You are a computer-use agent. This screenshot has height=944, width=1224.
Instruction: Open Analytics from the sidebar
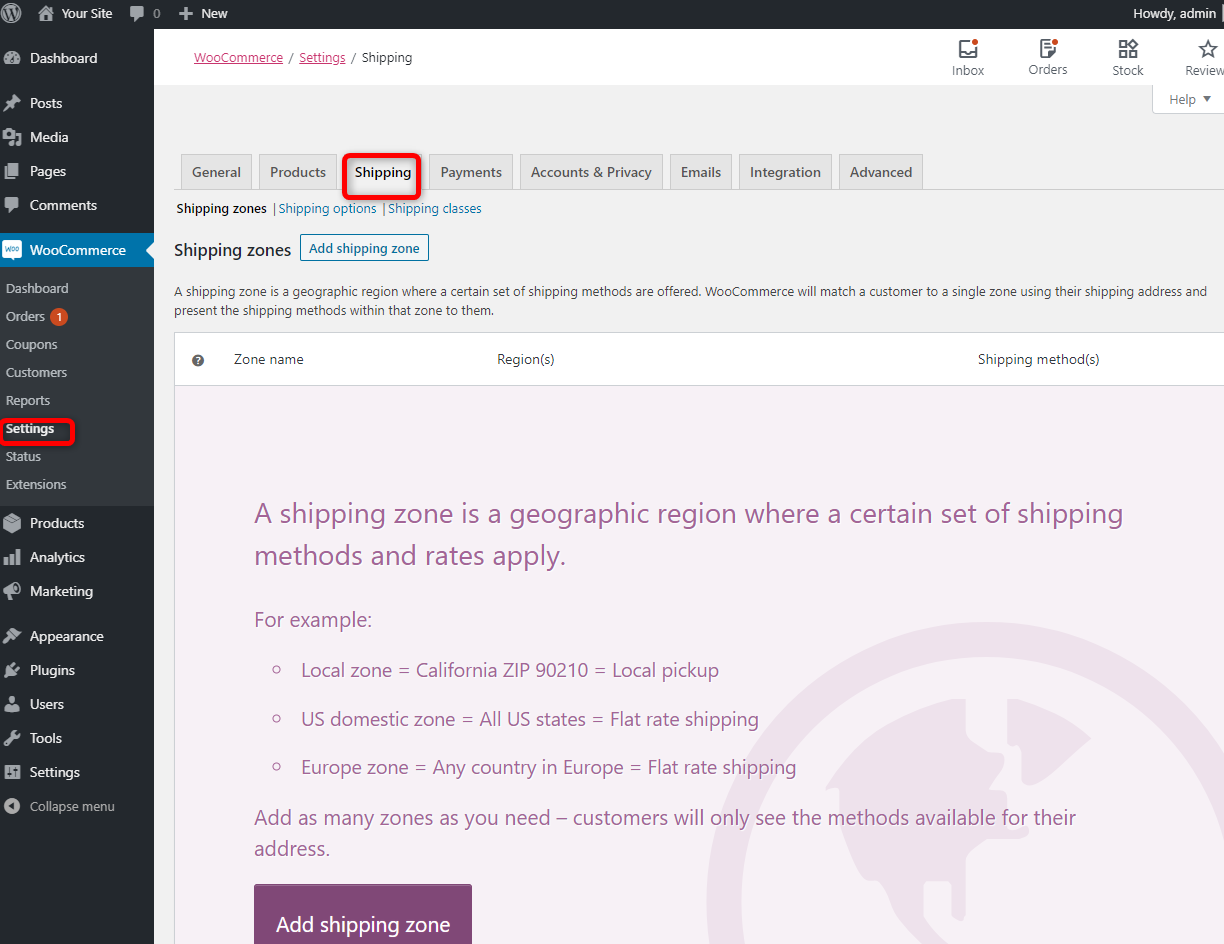[x=57, y=557]
